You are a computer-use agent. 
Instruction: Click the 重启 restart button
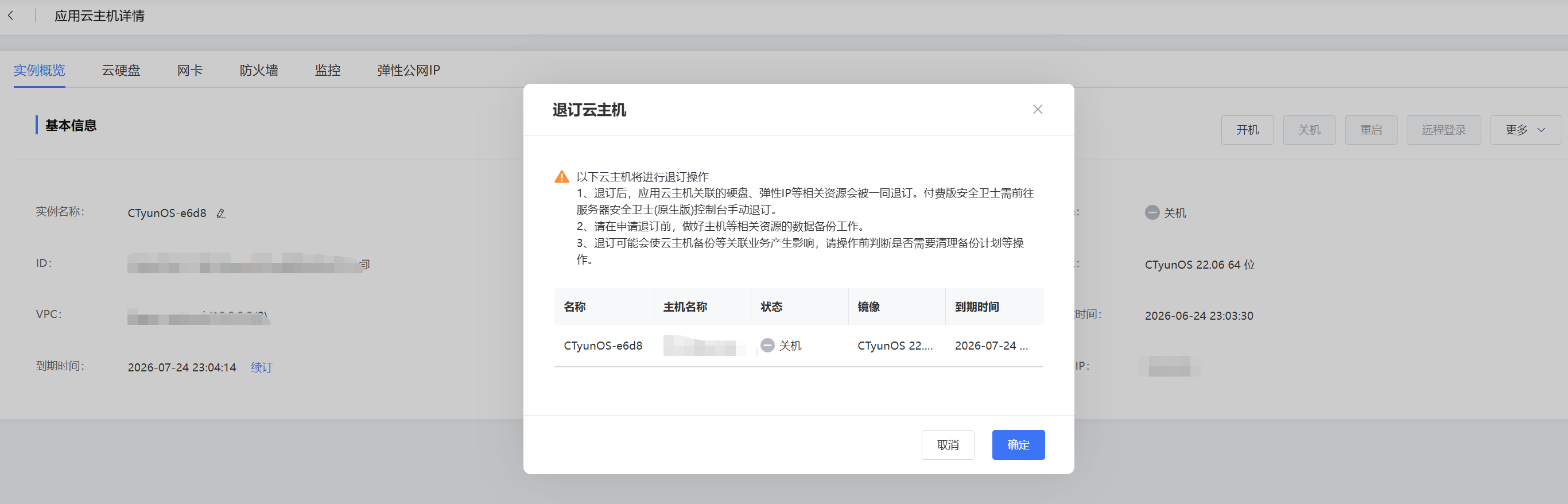click(1371, 130)
